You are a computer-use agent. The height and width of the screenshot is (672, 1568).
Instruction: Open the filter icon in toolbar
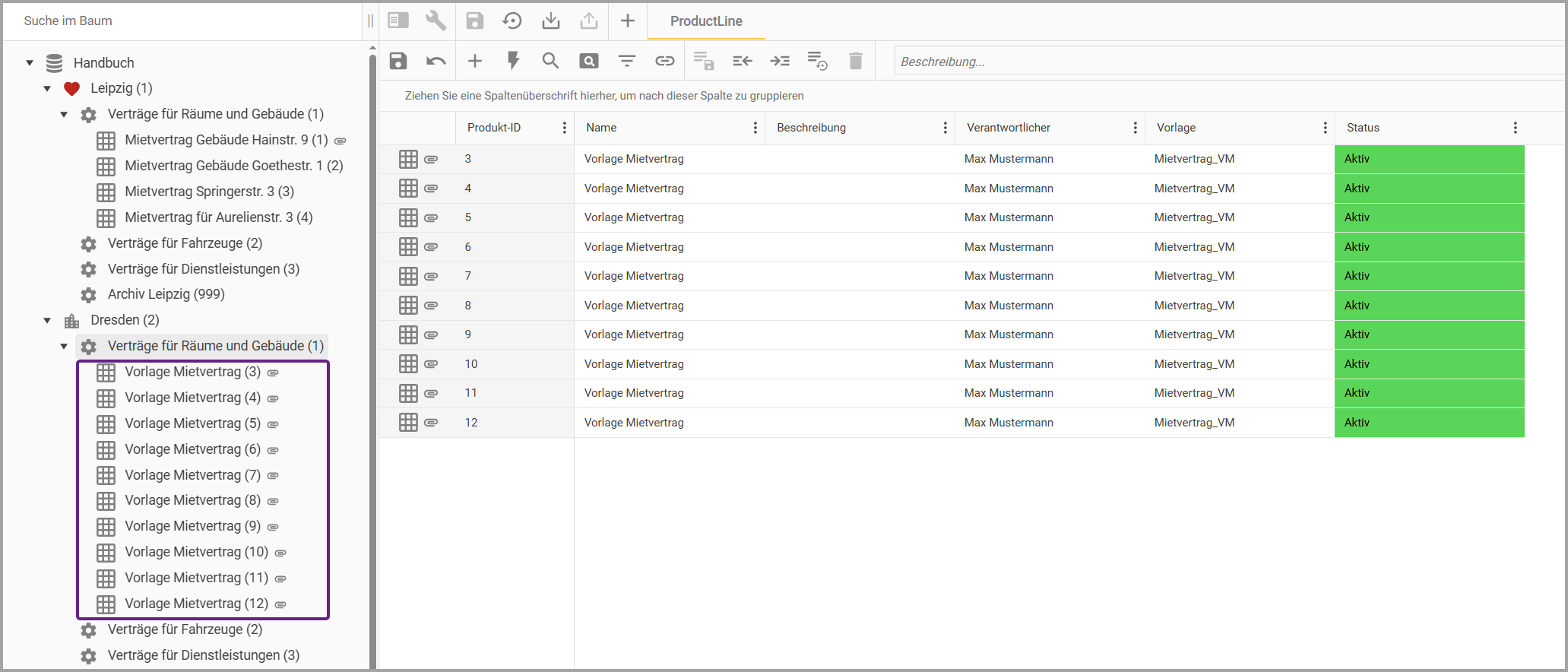626,61
